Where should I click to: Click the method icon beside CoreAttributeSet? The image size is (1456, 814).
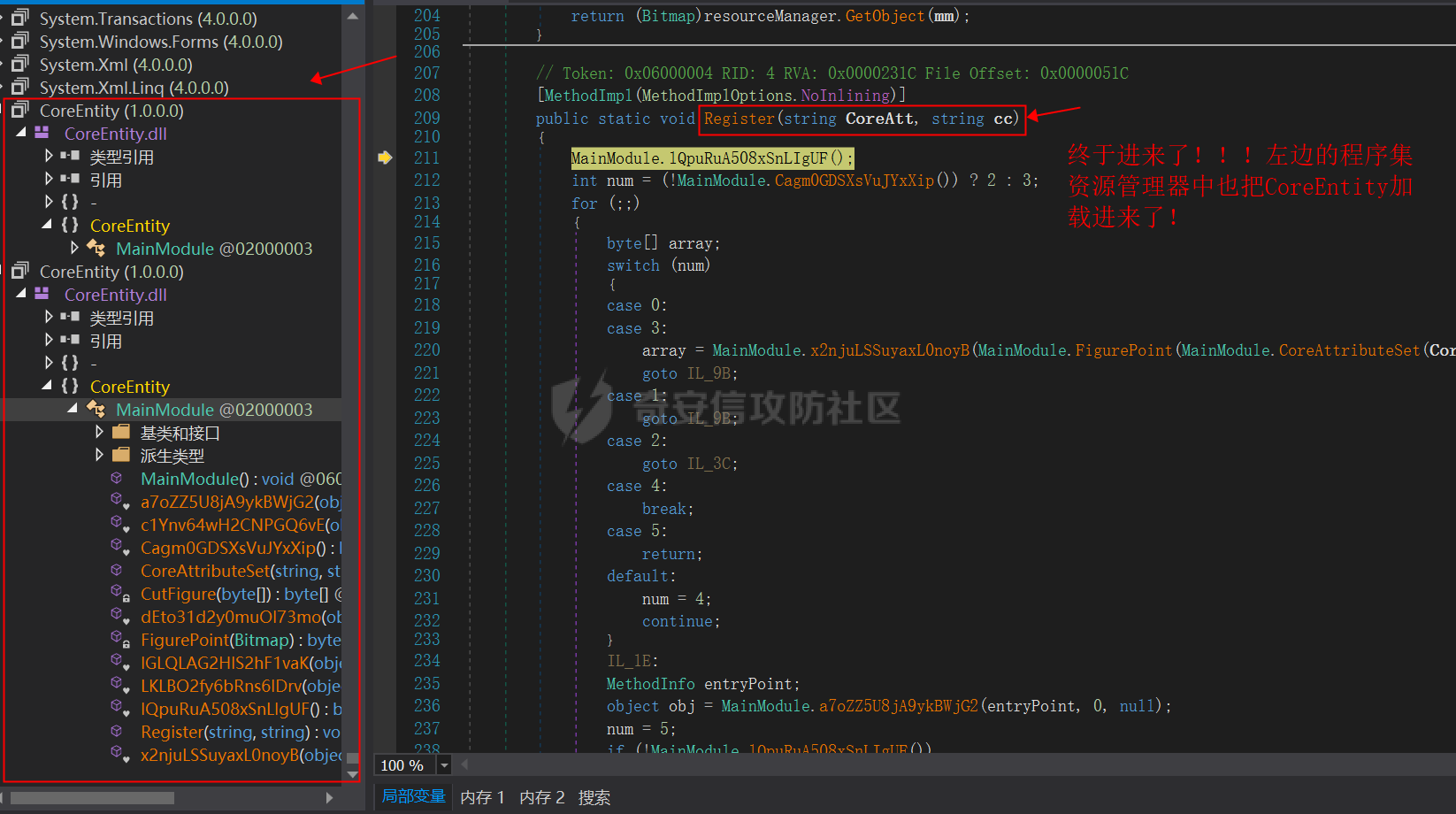pos(116,570)
